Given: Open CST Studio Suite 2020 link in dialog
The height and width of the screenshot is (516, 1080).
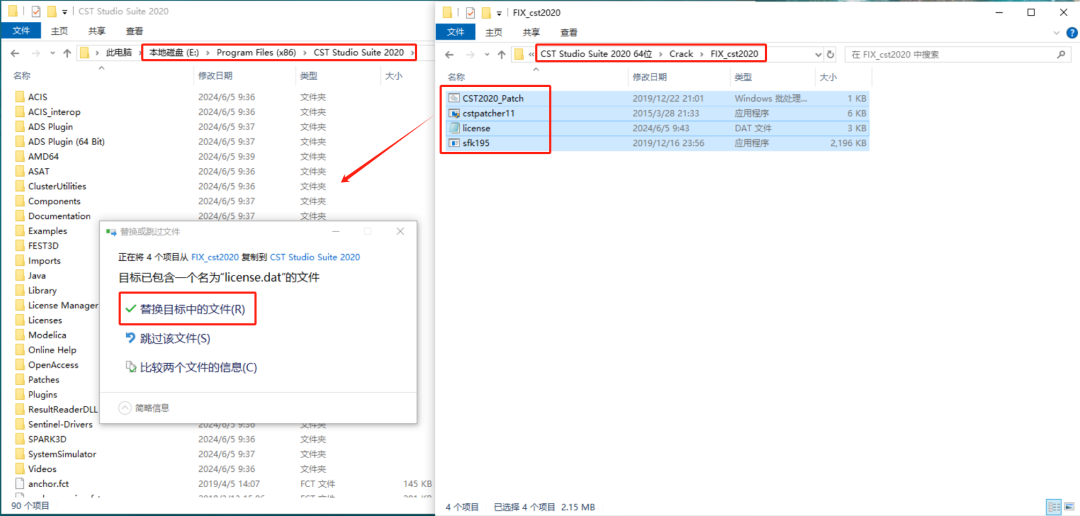Looking at the screenshot, I should click(315, 256).
